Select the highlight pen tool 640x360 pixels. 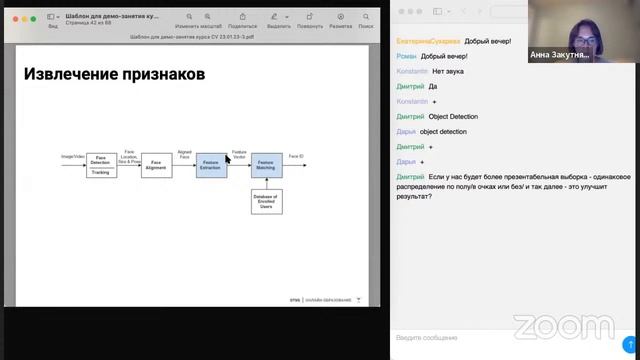point(274,17)
